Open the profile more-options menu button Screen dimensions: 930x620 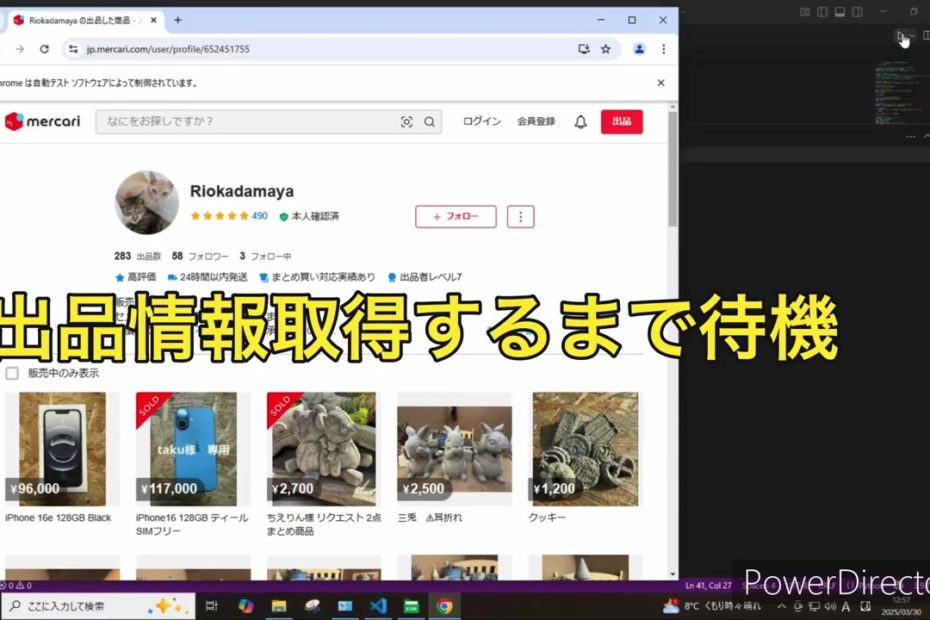(x=520, y=216)
